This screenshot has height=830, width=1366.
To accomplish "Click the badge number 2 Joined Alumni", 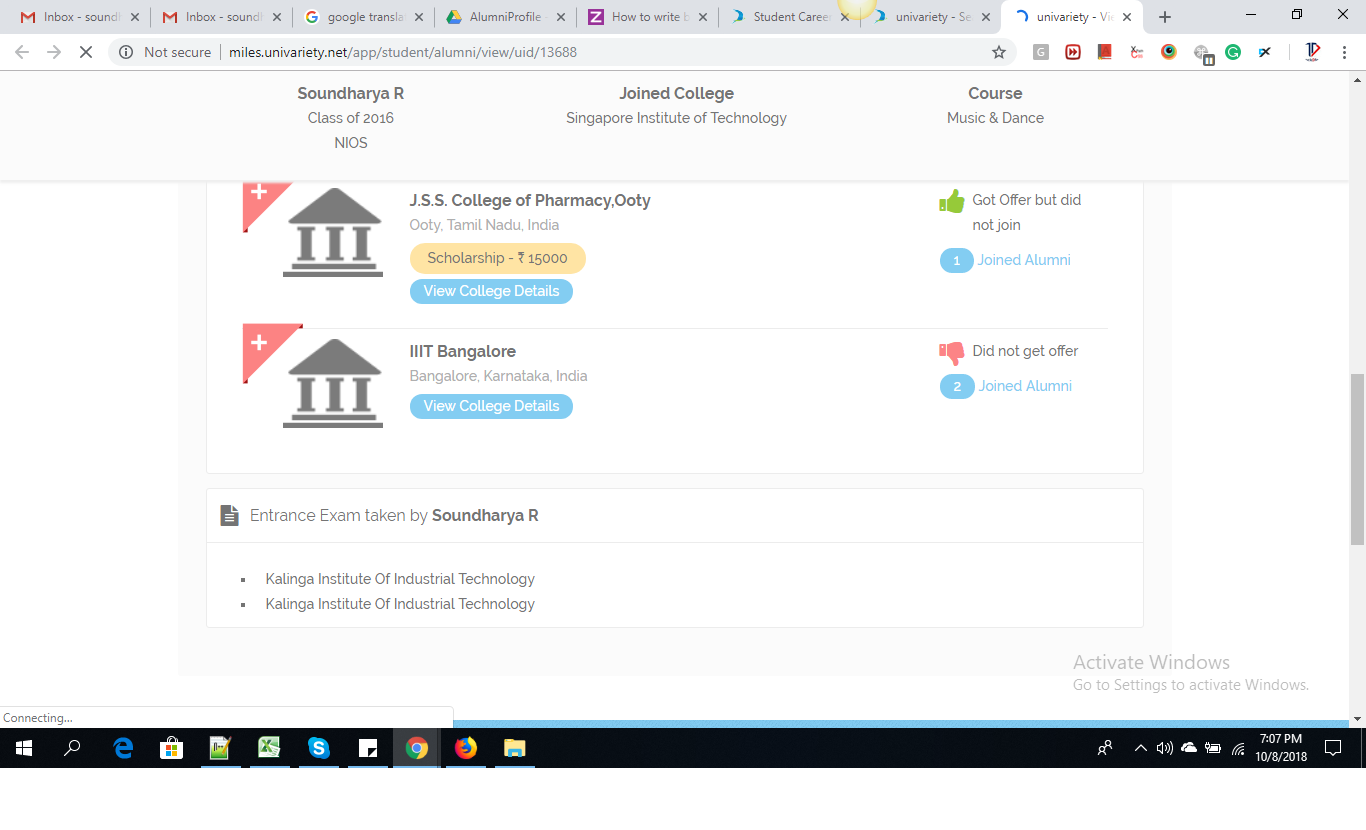I will 956,387.
